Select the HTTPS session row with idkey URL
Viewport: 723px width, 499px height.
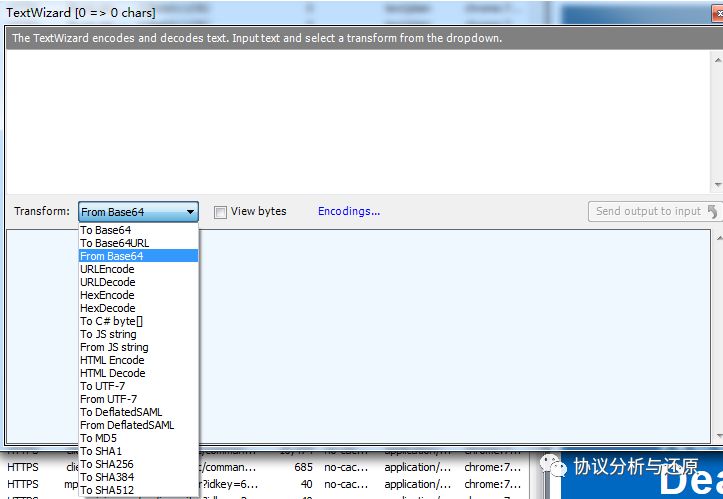tap(265, 484)
